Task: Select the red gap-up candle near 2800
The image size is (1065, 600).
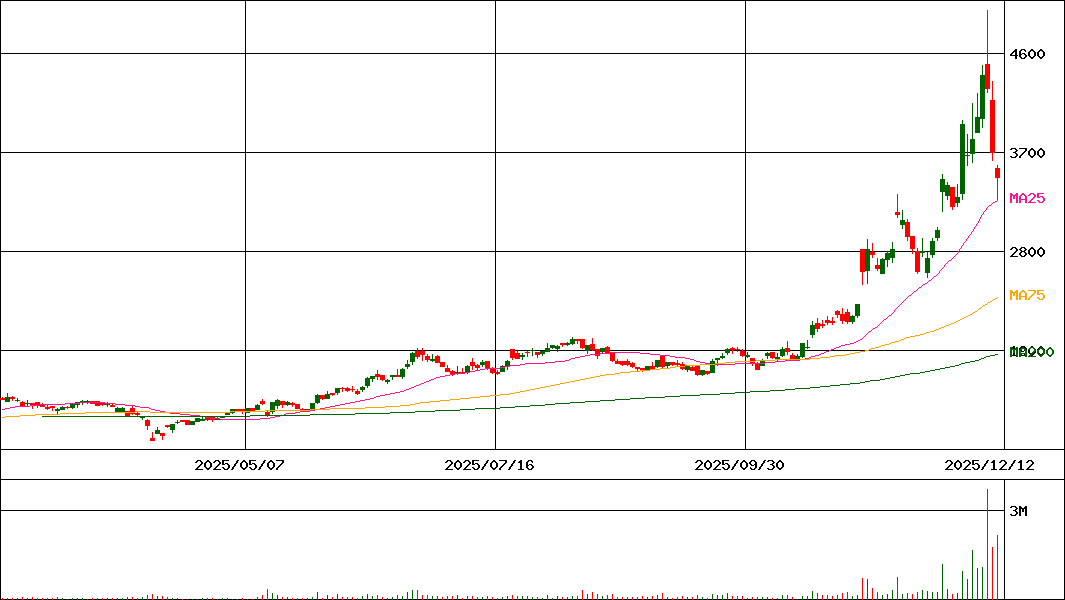Action: point(863,260)
